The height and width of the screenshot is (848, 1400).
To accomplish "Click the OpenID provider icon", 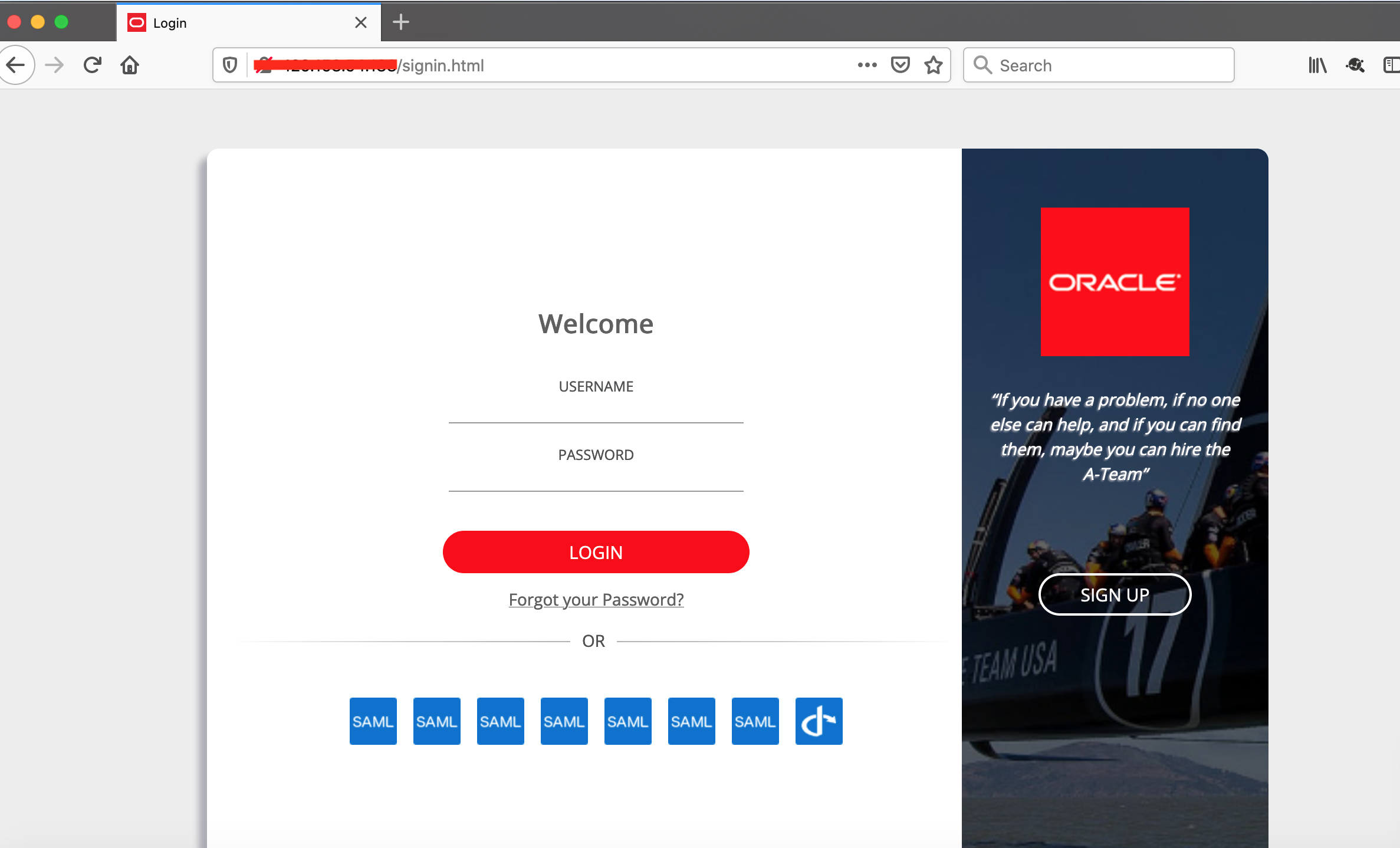I will click(x=819, y=721).
